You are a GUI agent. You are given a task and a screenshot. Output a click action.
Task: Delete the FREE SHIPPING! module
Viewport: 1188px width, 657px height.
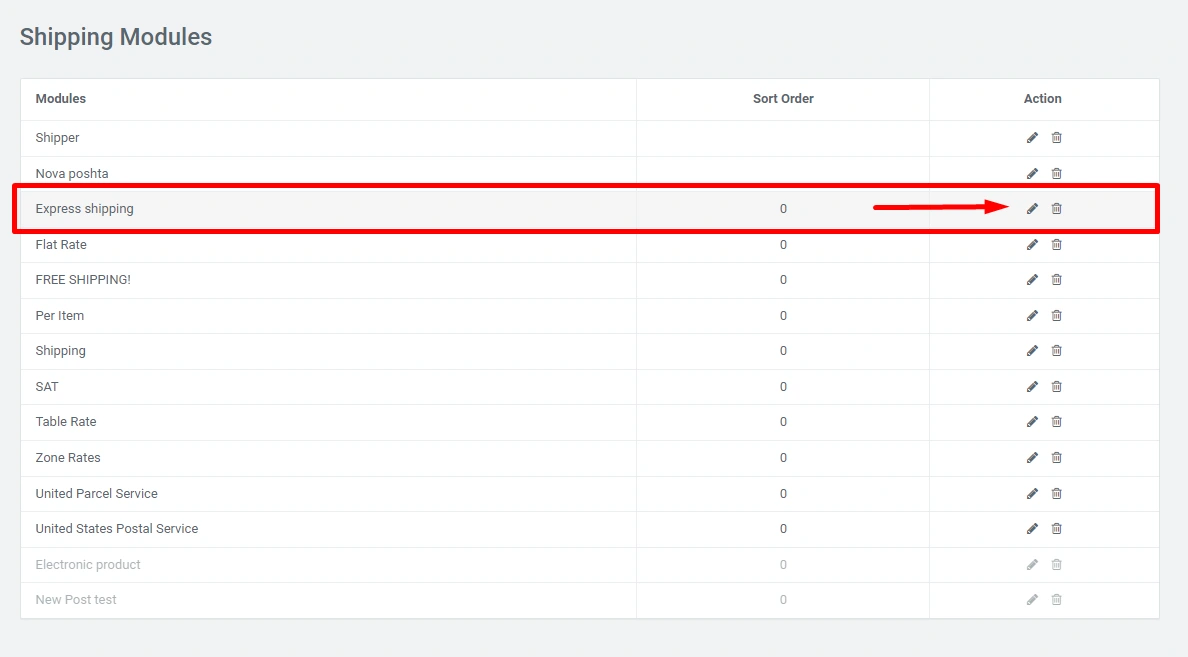click(x=1056, y=280)
